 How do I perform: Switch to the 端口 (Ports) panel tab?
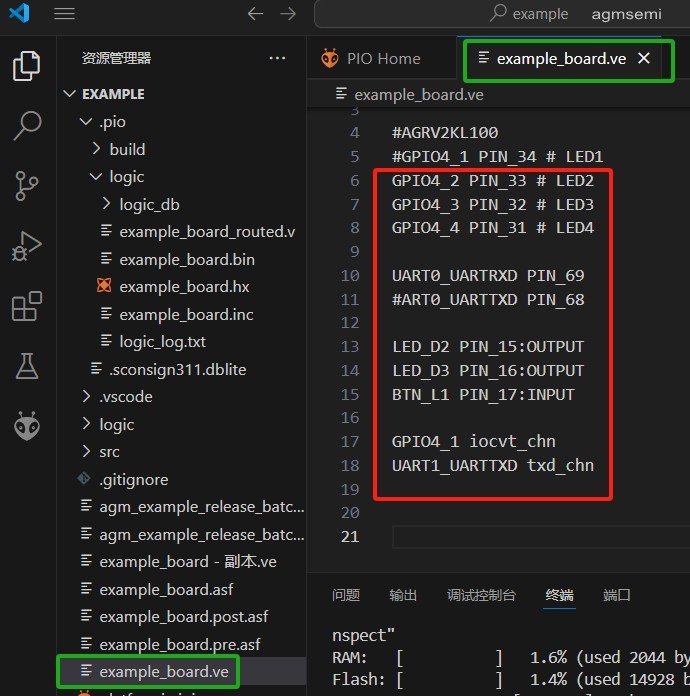(616, 595)
